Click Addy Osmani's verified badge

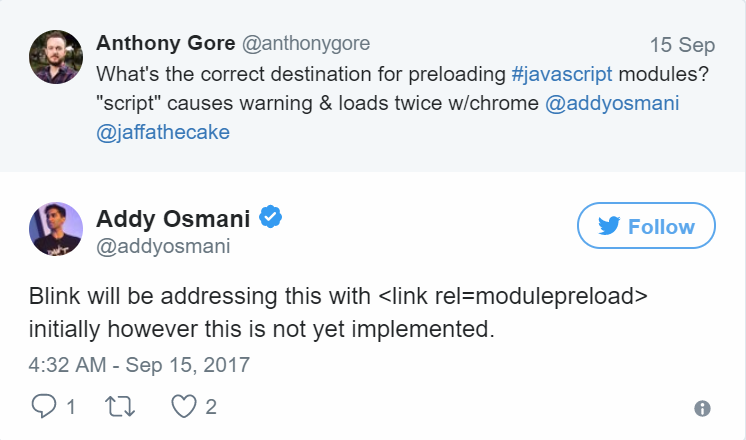point(270,218)
